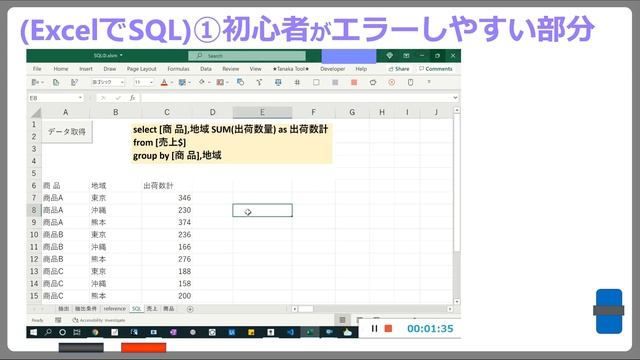Click the red table format toolbar icon
Viewport: 640px width, 360px height.
(x=220, y=82)
